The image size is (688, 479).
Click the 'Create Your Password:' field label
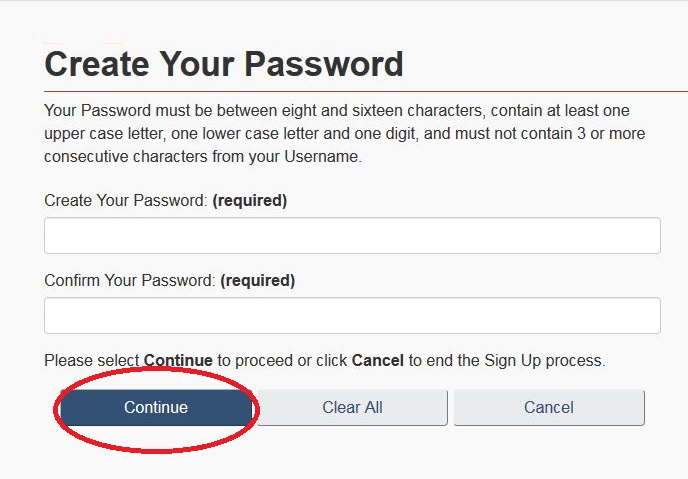click(126, 200)
